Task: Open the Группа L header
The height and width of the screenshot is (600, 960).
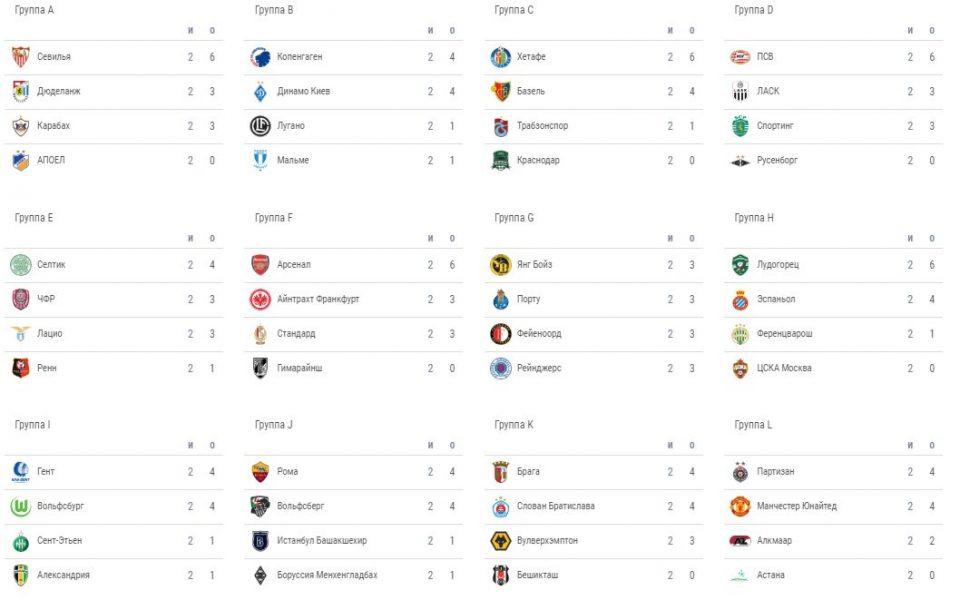Action: tap(753, 425)
